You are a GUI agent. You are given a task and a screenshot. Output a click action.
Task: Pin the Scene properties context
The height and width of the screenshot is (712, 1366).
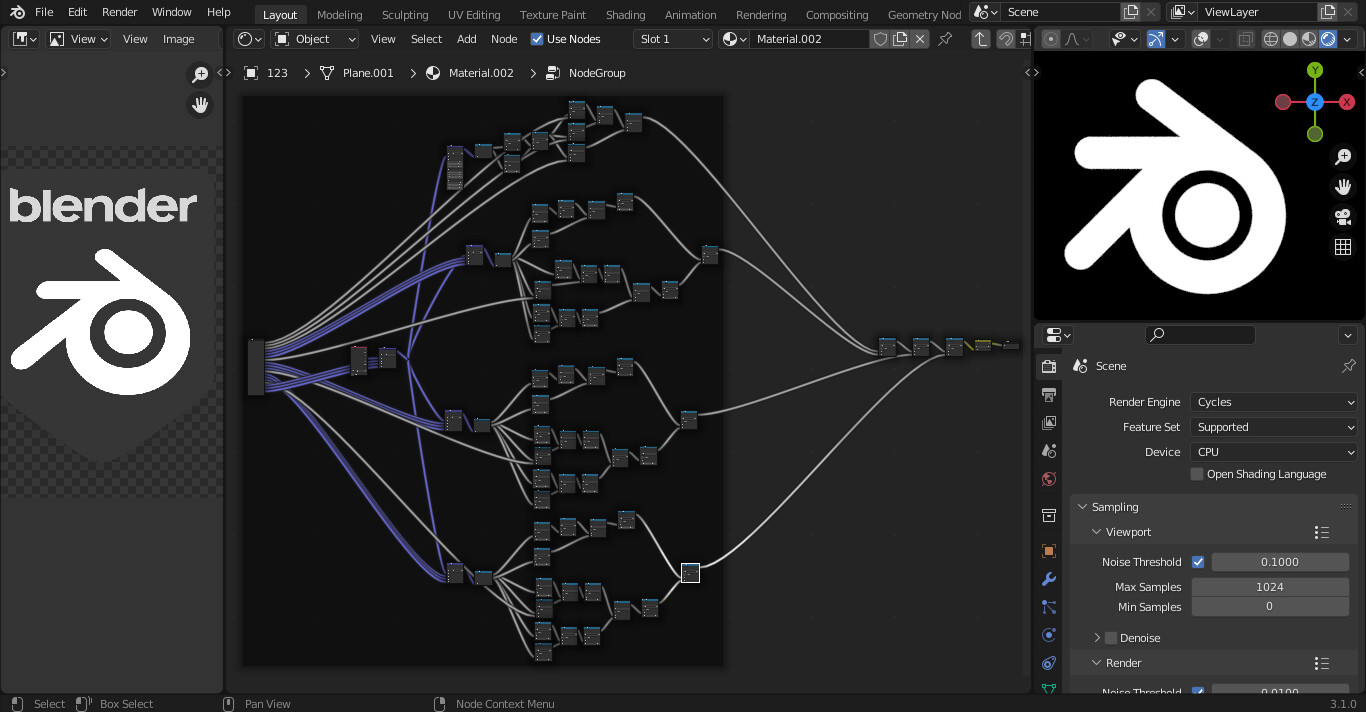point(1349,366)
